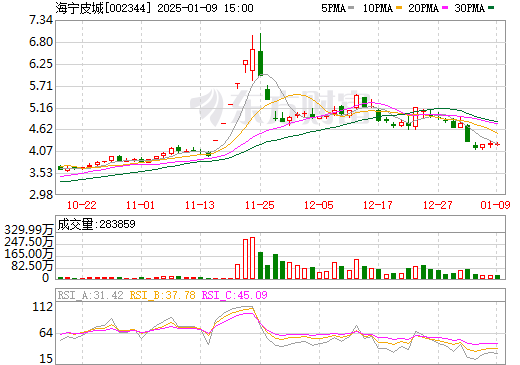The width and height of the screenshot is (520, 365).
Task: Click the 4.62 price axis label
Action: tap(41, 129)
